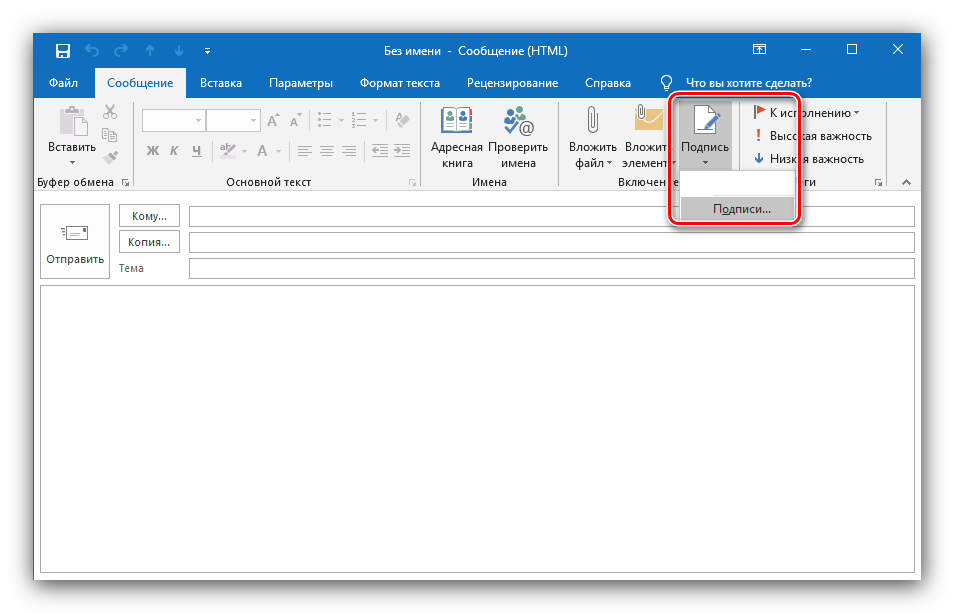Click the Copy icon in clipboard group
This screenshot has width=954, height=613.
pyautogui.click(x=110, y=135)
